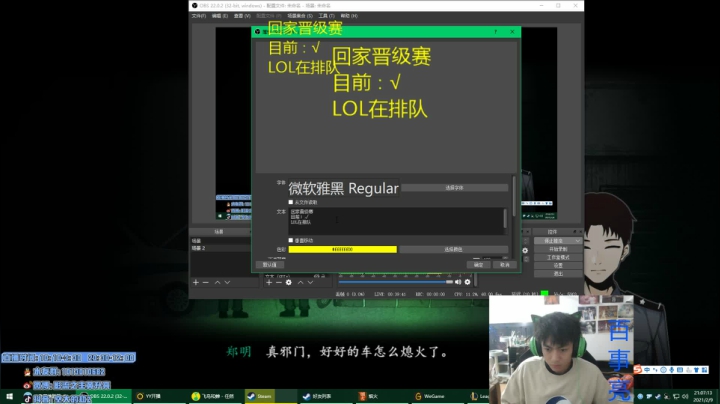This screenshot has width=720, height=404.
Task: Close the text properties dialog with X
Action: click(x=512, y=32)
